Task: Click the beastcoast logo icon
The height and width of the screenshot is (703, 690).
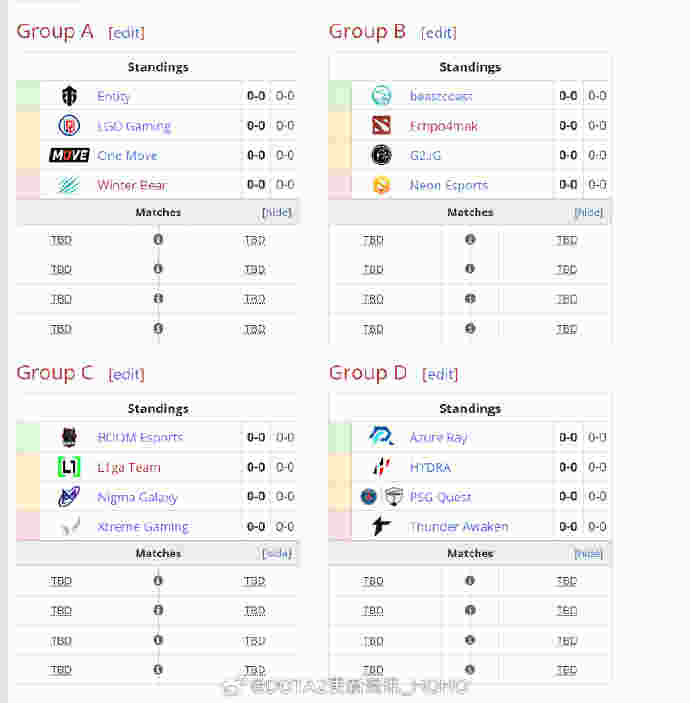Action: [381, 95]
